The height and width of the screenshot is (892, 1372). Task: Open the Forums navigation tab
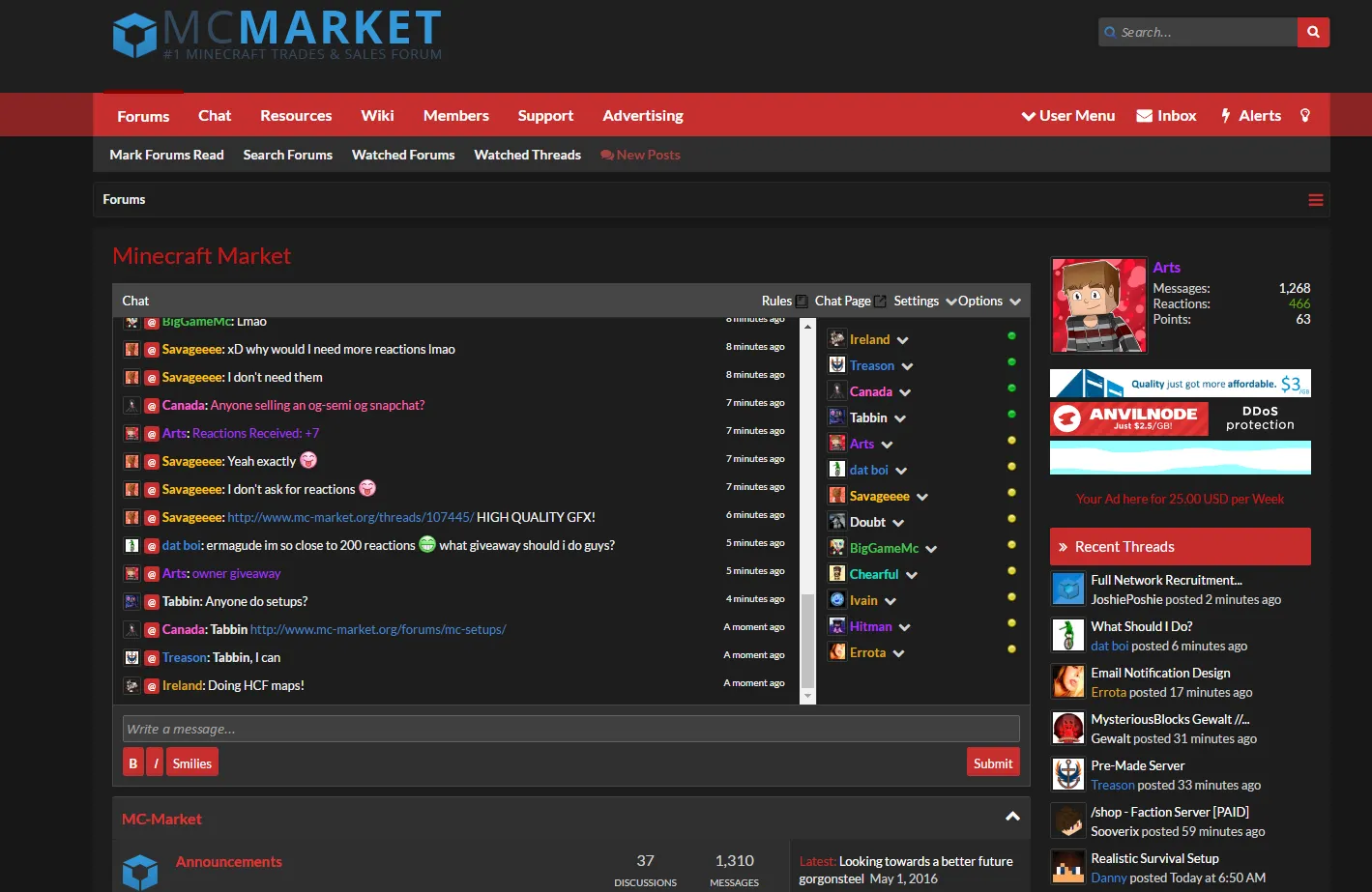(x=143, y=116)
